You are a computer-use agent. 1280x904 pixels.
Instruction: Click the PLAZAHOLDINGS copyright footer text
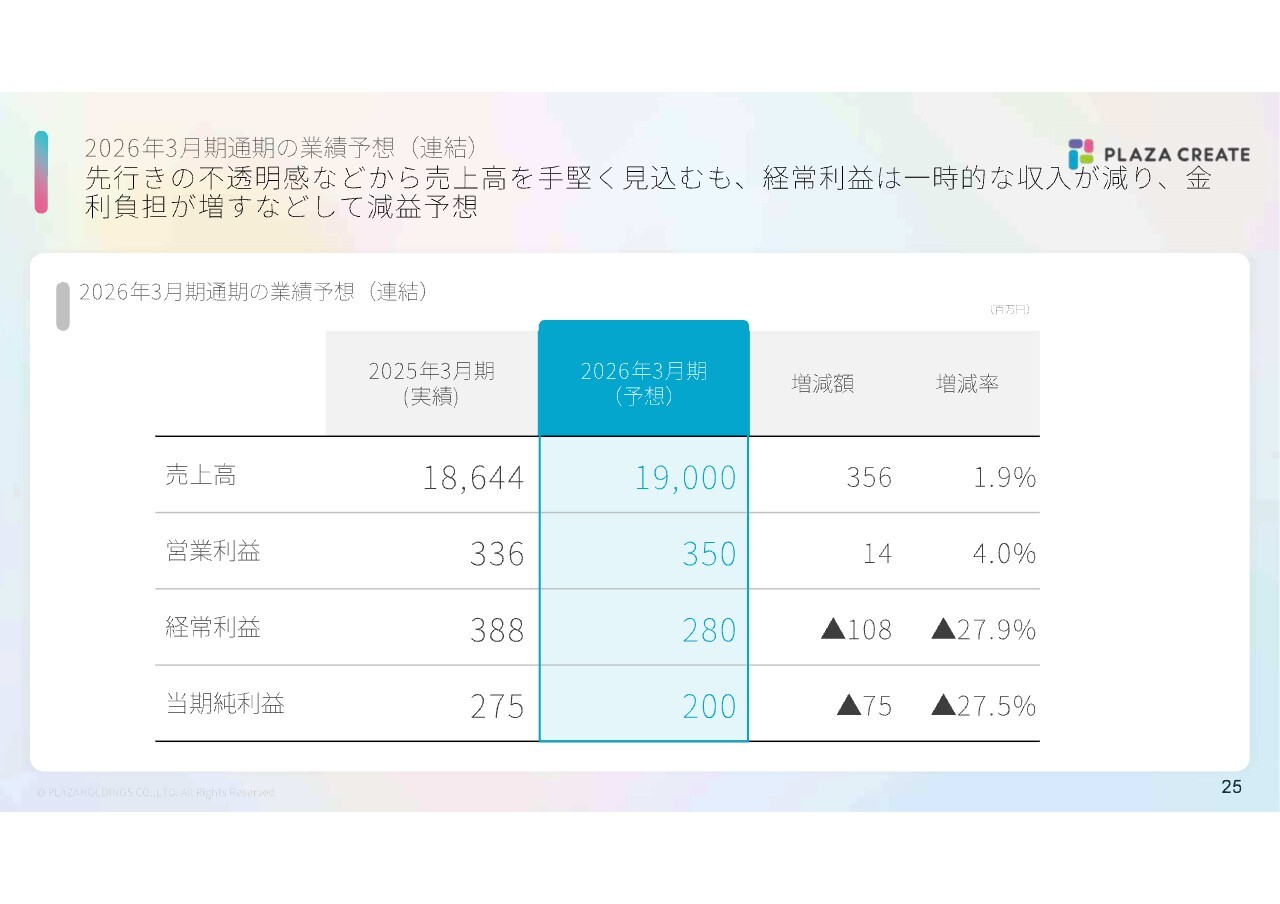tap(155, 792)
